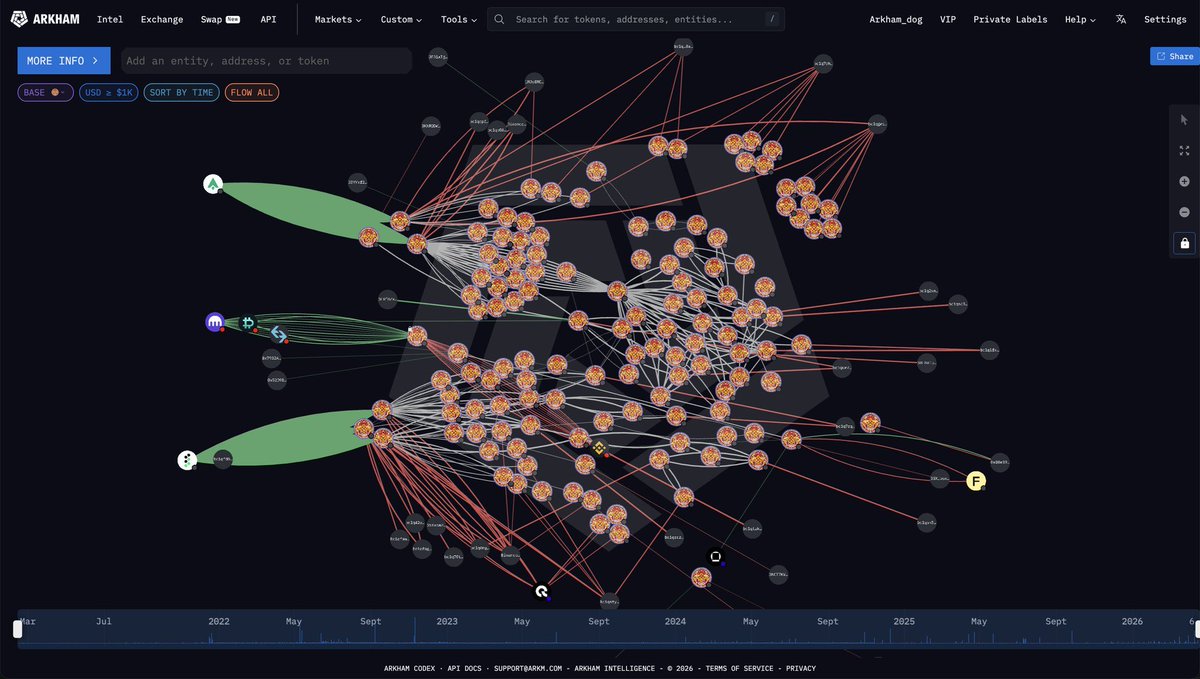The image size is (1200, 679).
Task: Open the TERMS OF SERVICE link
Action: pyautogui.click(x=739, y=668)
